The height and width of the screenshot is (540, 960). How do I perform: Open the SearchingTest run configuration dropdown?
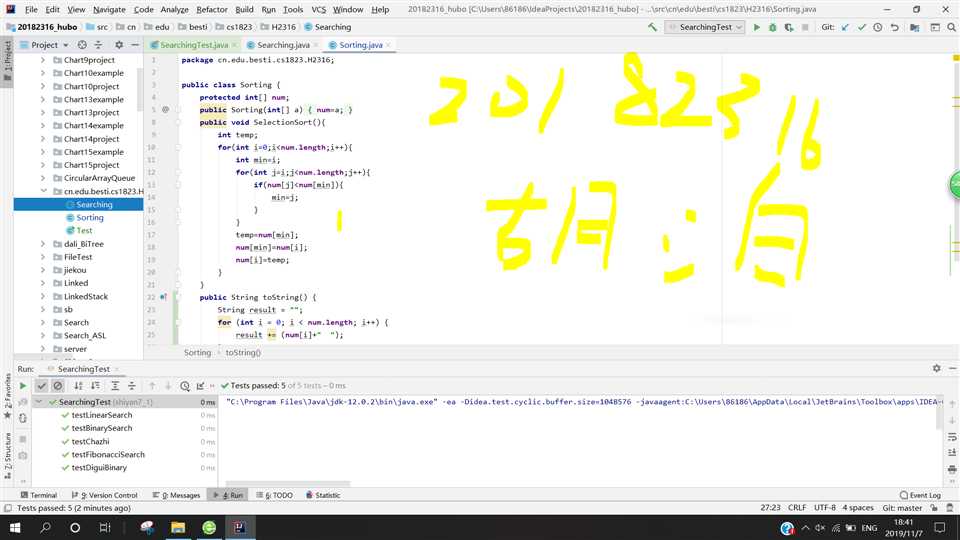705,27
